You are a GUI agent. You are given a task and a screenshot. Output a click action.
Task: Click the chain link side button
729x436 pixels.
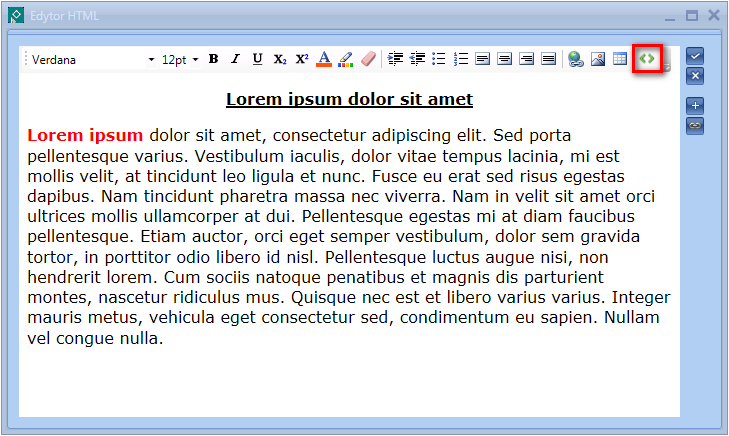point(695,126)
